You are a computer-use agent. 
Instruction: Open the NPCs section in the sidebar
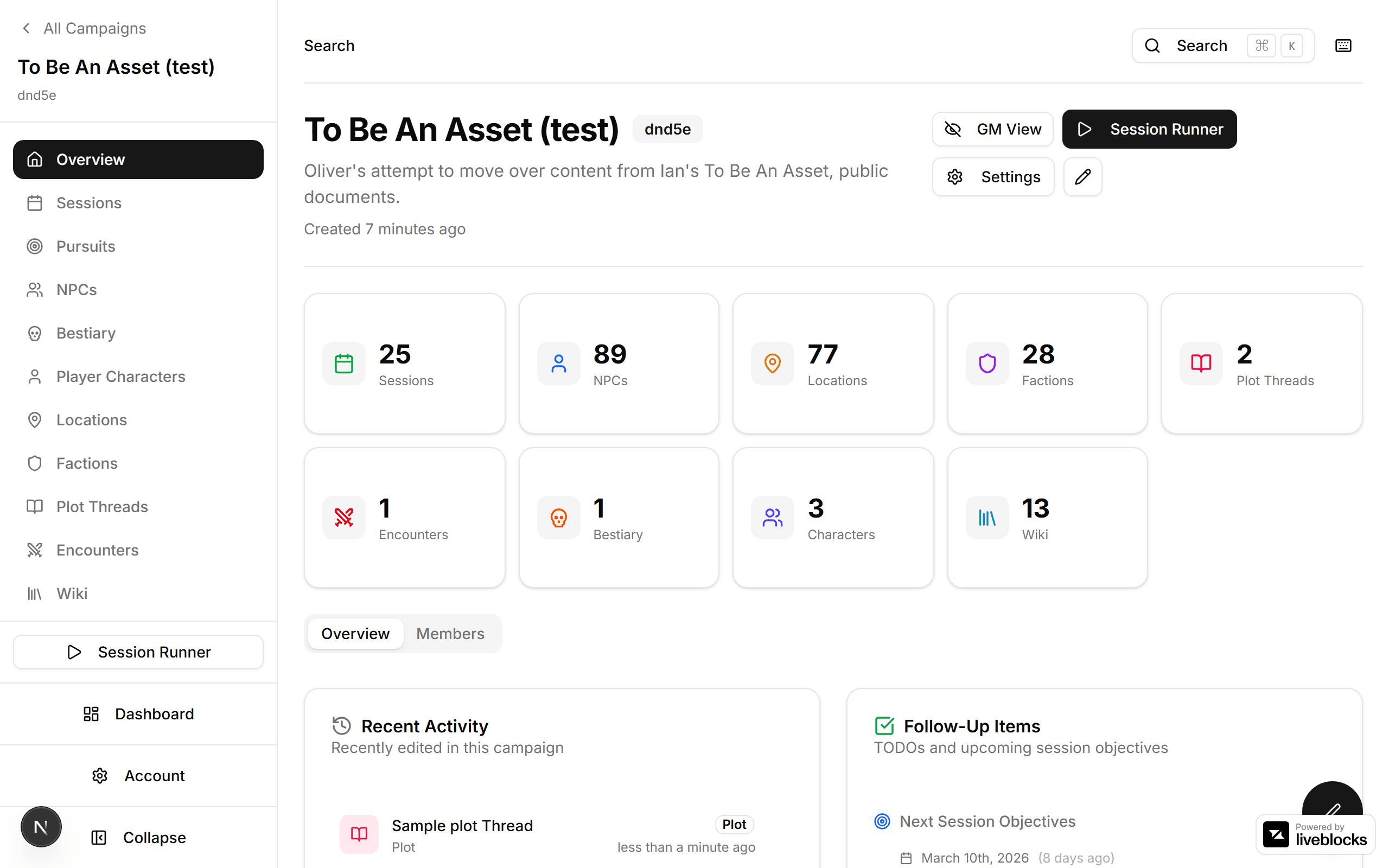78,289
